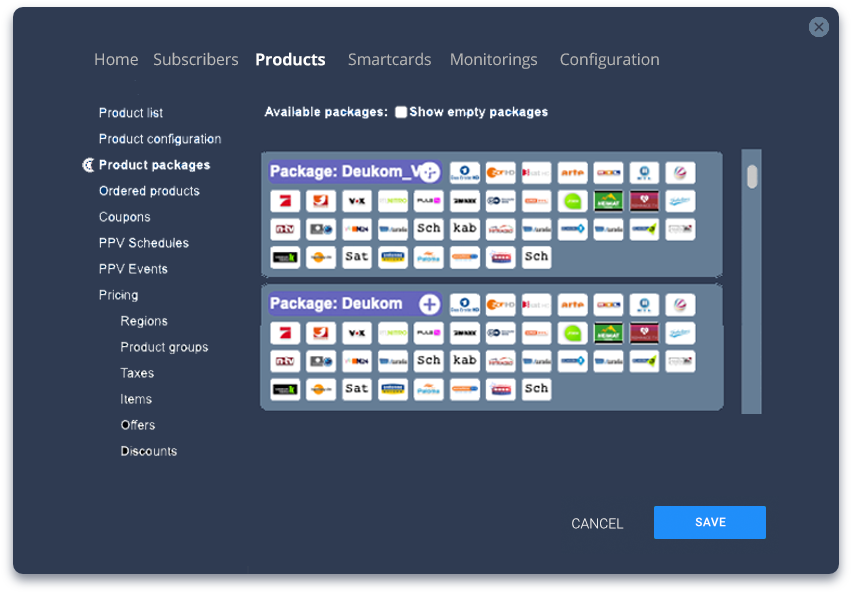Open the Monitorings tab
Viewport: 852px width, 593px height.
pos(493,59)
